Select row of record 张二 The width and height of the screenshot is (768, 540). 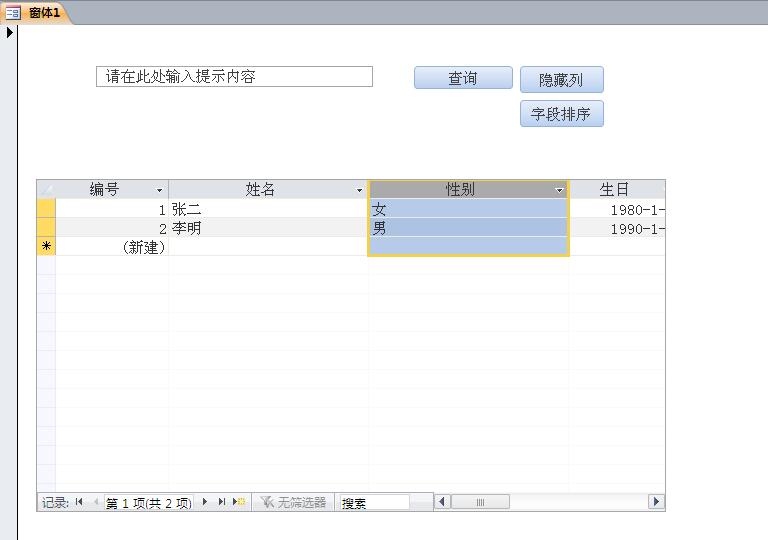pos(46,209)
